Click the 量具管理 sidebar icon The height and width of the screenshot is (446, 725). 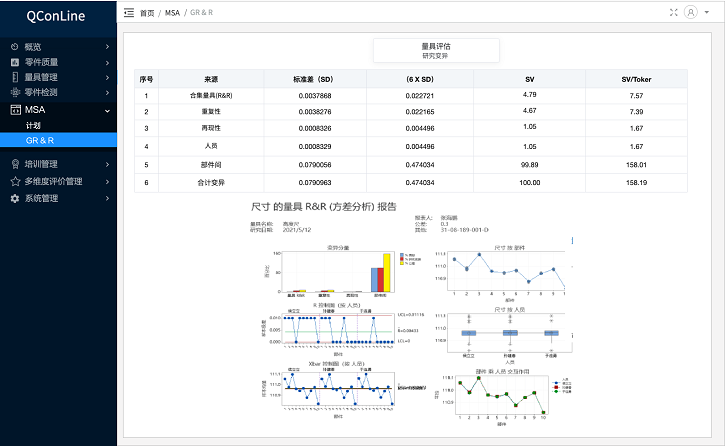tap(15, 77)
